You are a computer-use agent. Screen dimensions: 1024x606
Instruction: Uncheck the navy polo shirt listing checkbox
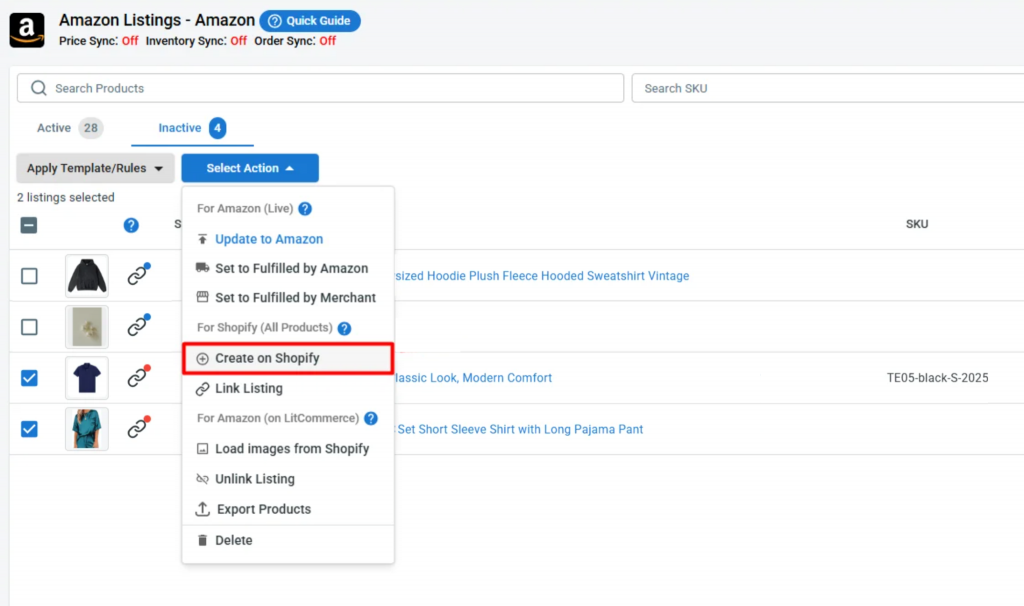point(29,378)
